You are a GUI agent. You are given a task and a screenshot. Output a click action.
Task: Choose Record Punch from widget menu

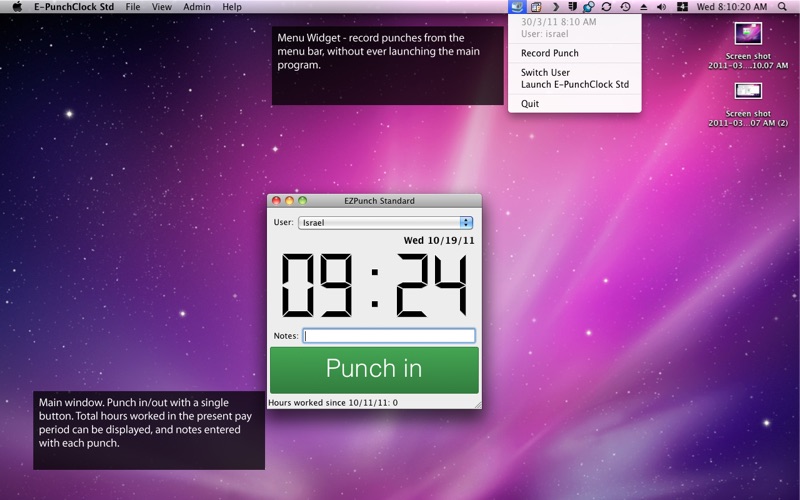pos(574,53)
